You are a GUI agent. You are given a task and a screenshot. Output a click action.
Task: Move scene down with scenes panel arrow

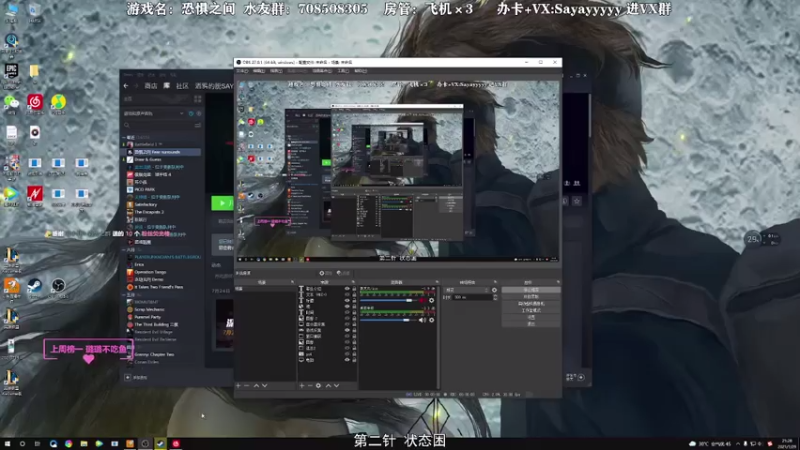tap(264, 385)
